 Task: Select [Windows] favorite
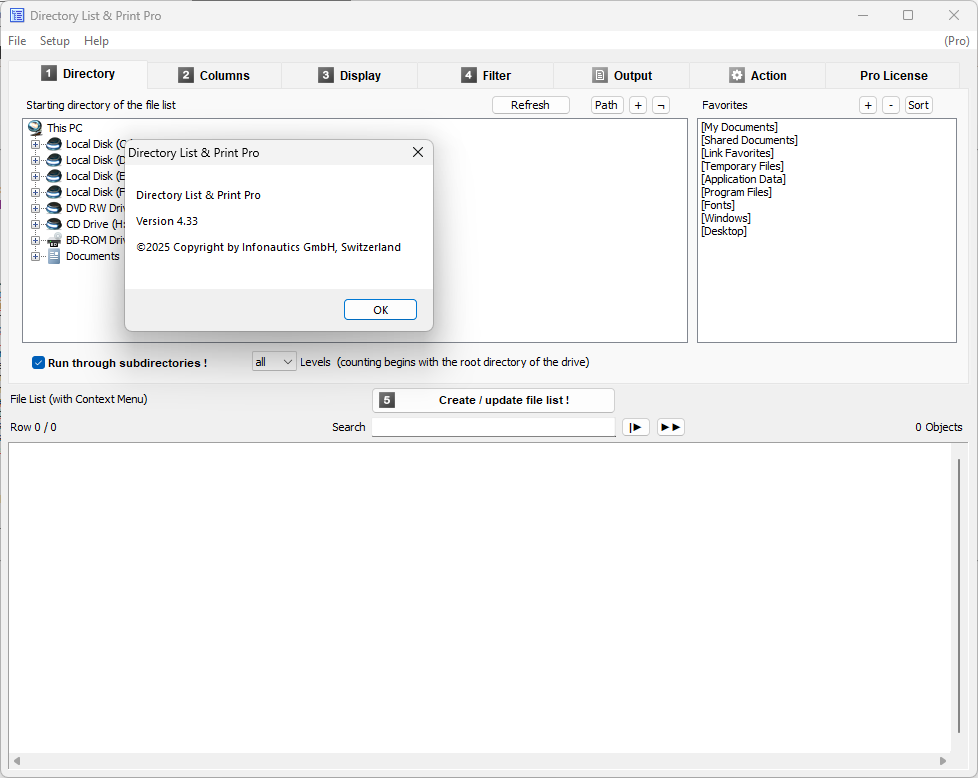tap(725, 218)
